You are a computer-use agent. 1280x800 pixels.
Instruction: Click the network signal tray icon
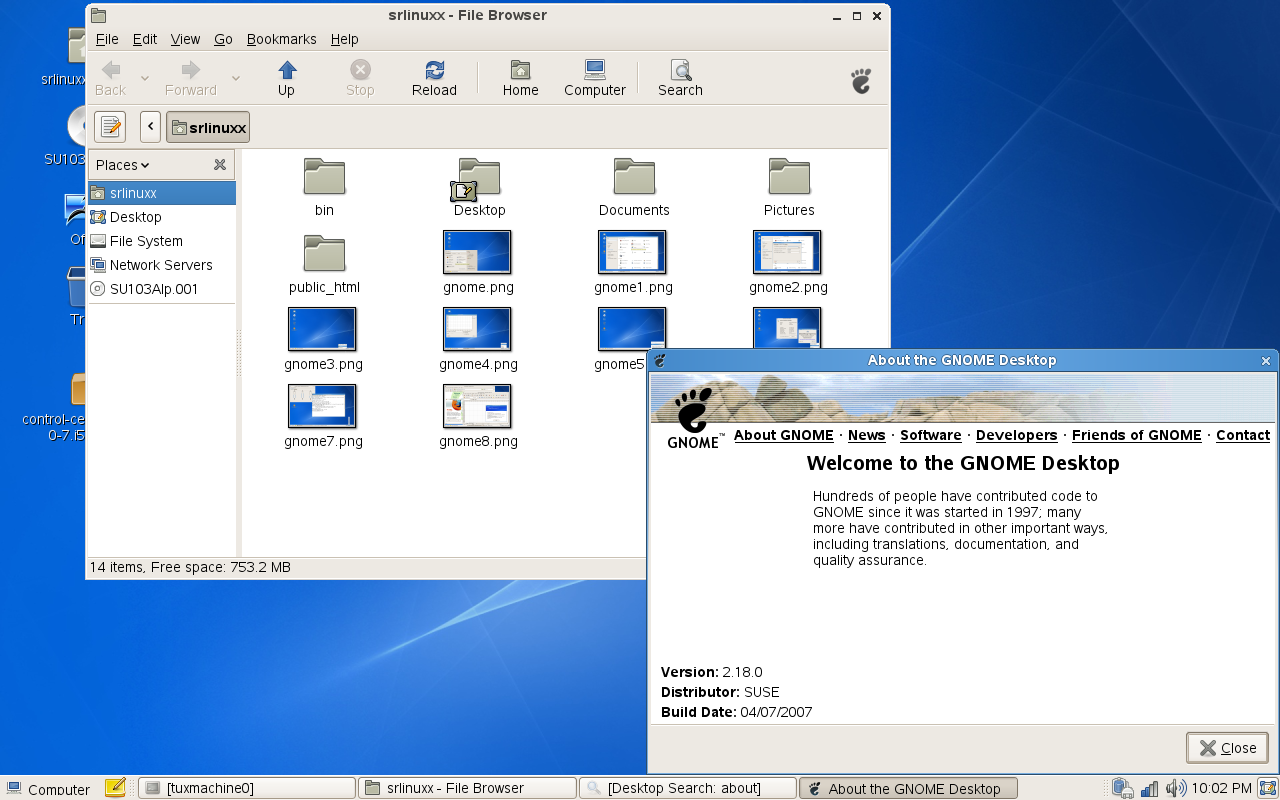[x=1150, y=789]
